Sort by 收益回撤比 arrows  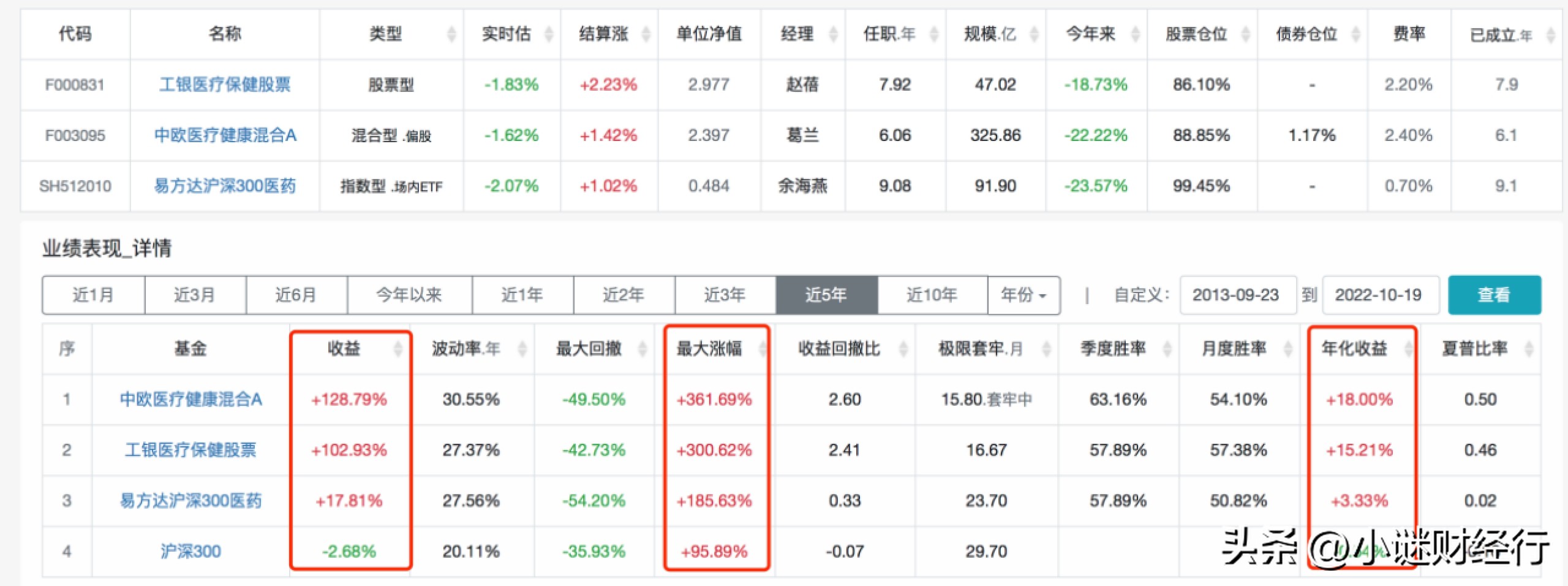(903, 349)
